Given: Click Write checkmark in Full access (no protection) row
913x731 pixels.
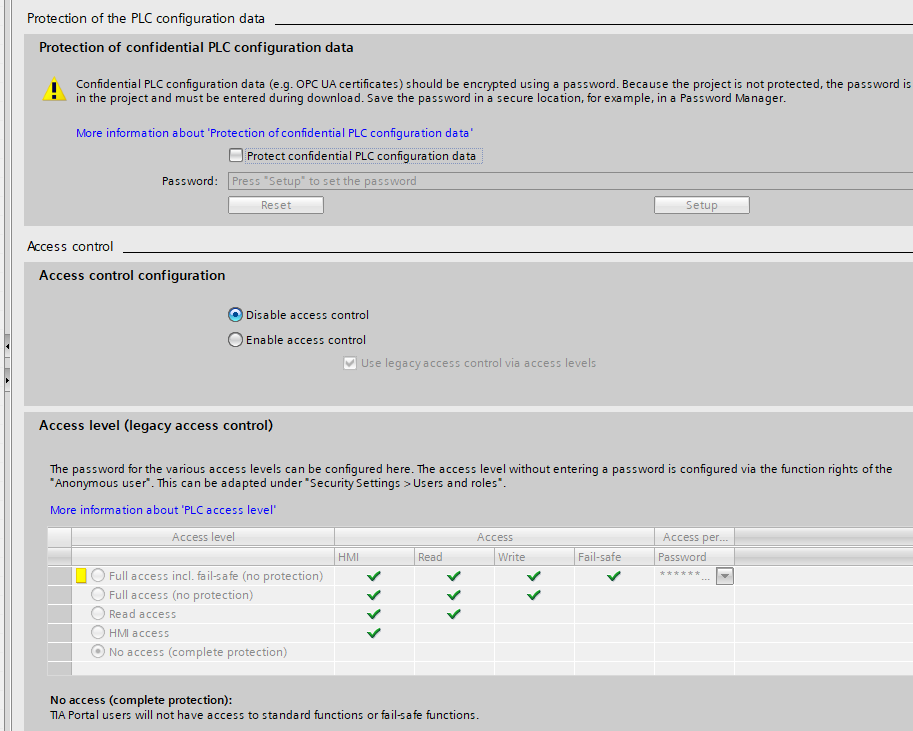Looking at the screenshot, I should [534, 595].
